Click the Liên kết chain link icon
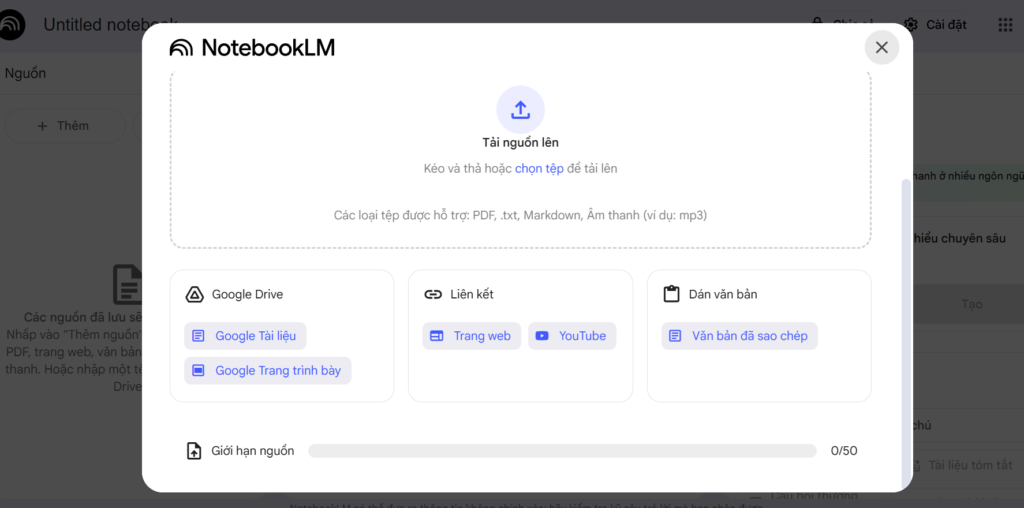Screen dimensions: 1024x508 click(x=433, y=294)
